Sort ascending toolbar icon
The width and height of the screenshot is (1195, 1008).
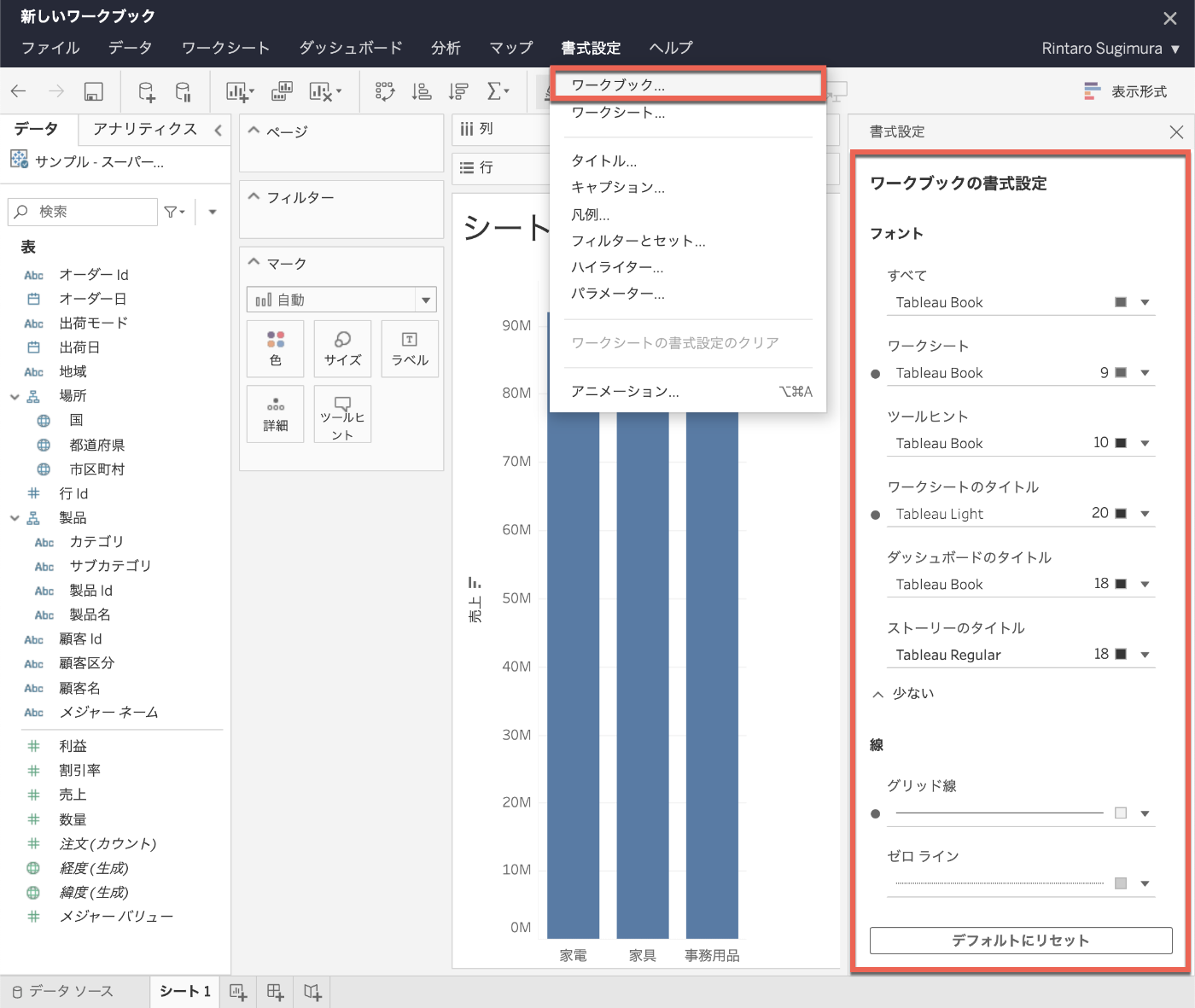pos(422,91)
